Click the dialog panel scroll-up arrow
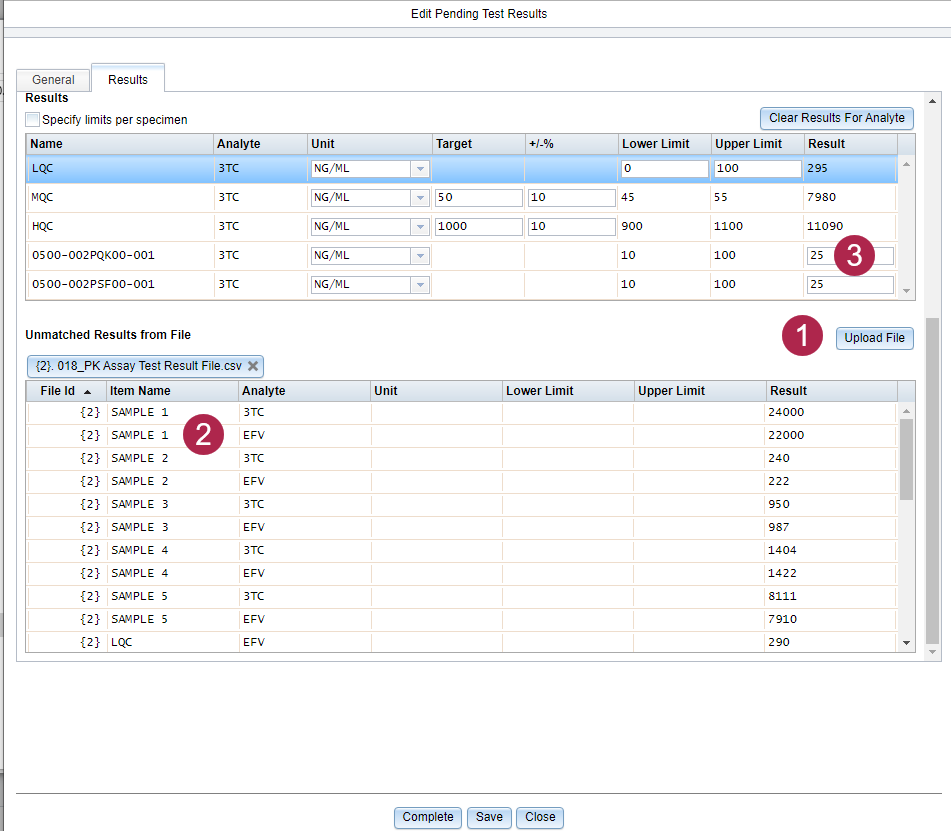The image size is (951, 831). tap(932, 101)
